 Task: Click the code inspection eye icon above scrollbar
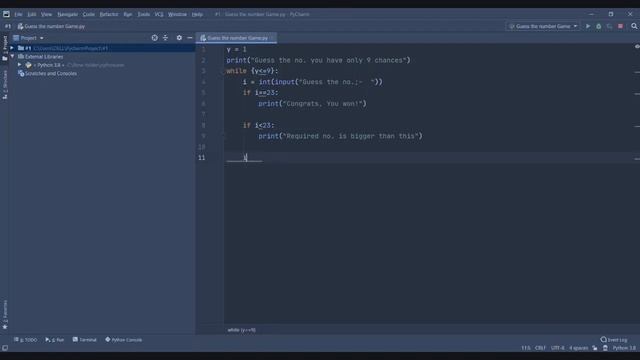[637, 47]
